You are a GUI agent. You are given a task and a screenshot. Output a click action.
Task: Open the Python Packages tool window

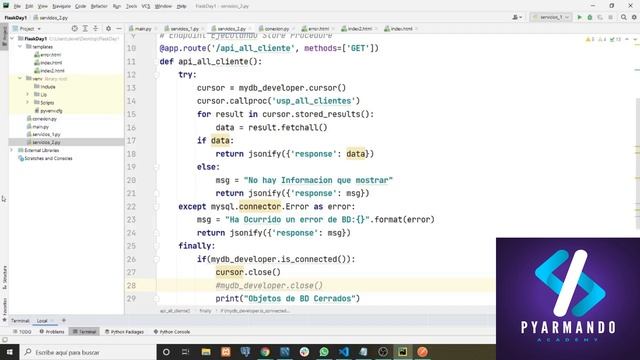pyautogui.click(x=124, y=332)
